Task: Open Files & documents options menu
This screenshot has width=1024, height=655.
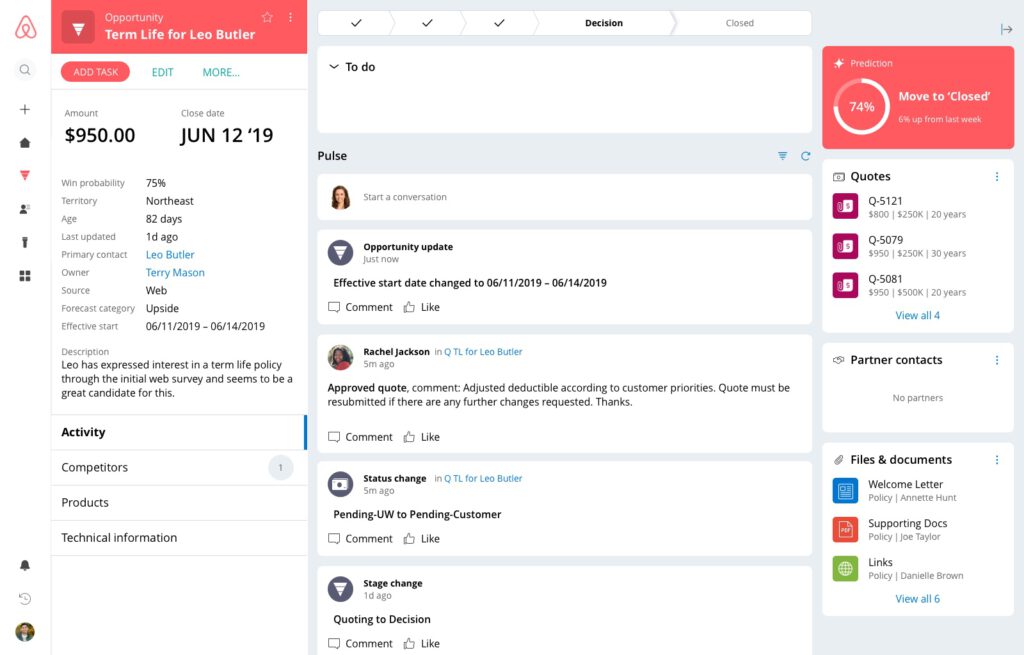Action: point(997,460)
